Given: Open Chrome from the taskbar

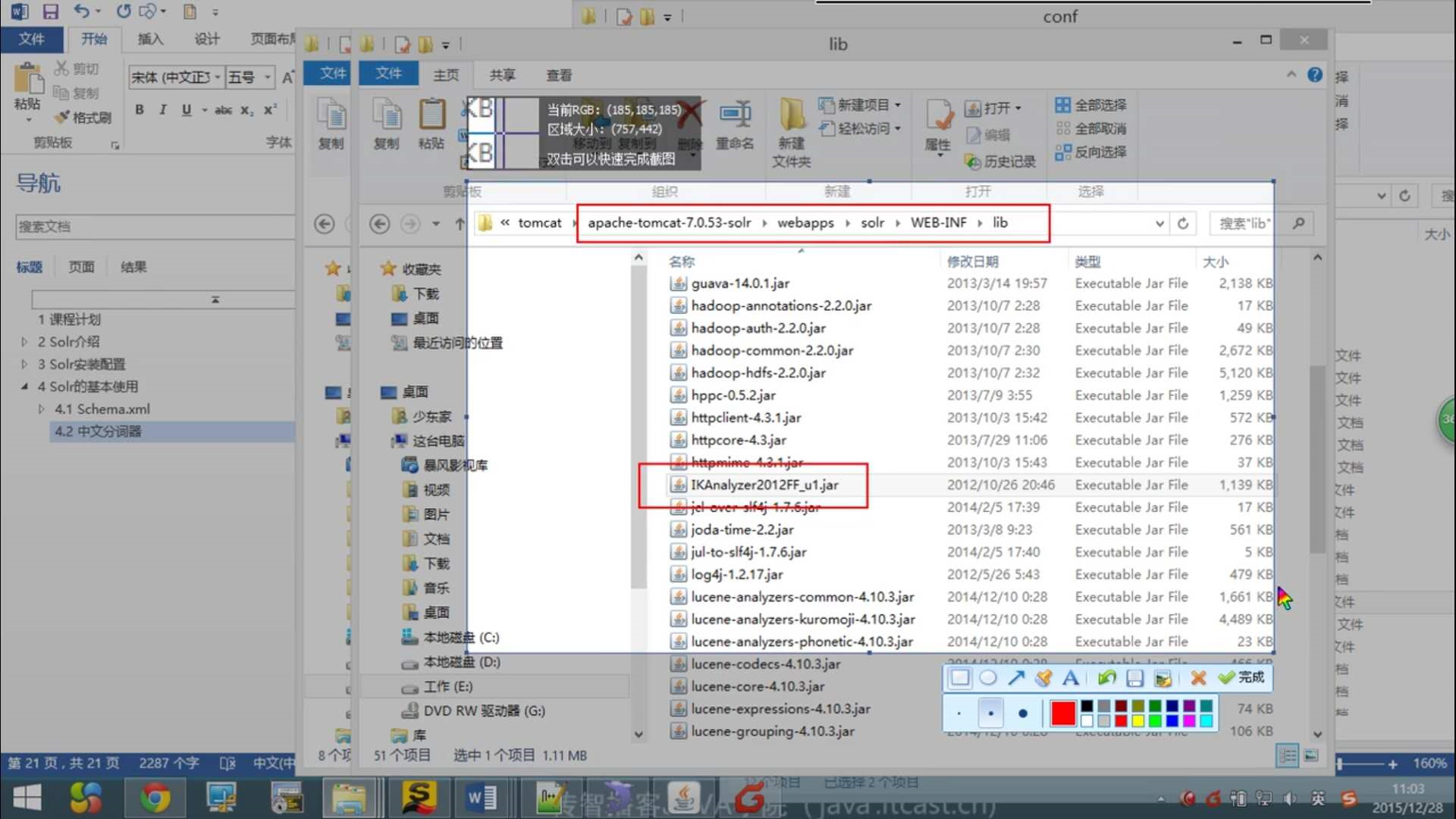Looking at the screenshot, I should (155, 799).
